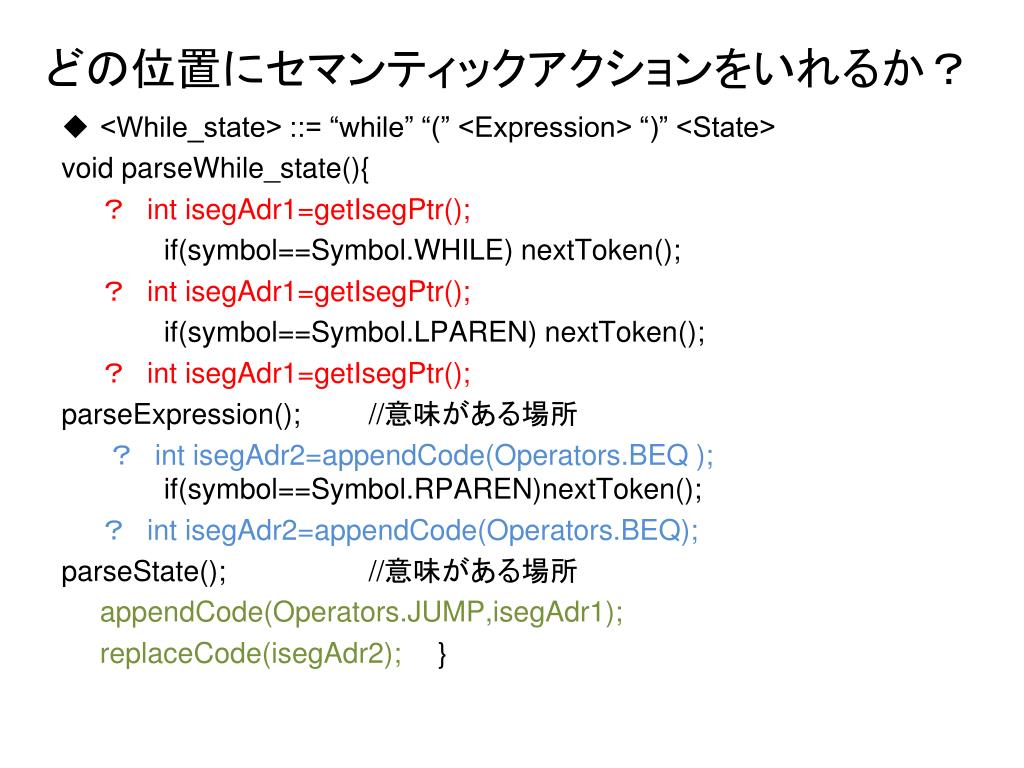1024x768 pixels.
Task: Click 'if(symbol==Symbol.LPAREN) nextToken();'
Action: (x=434, y=332)
